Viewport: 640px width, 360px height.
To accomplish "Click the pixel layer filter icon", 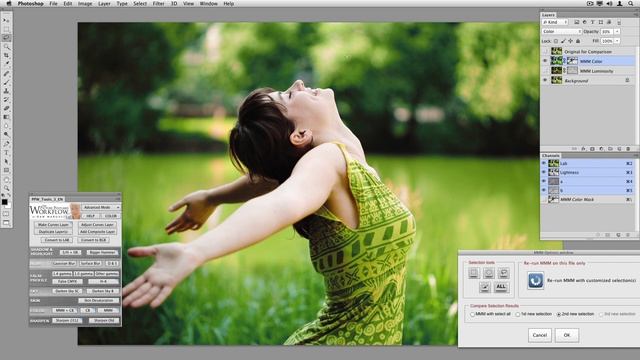I will point(577,22).
